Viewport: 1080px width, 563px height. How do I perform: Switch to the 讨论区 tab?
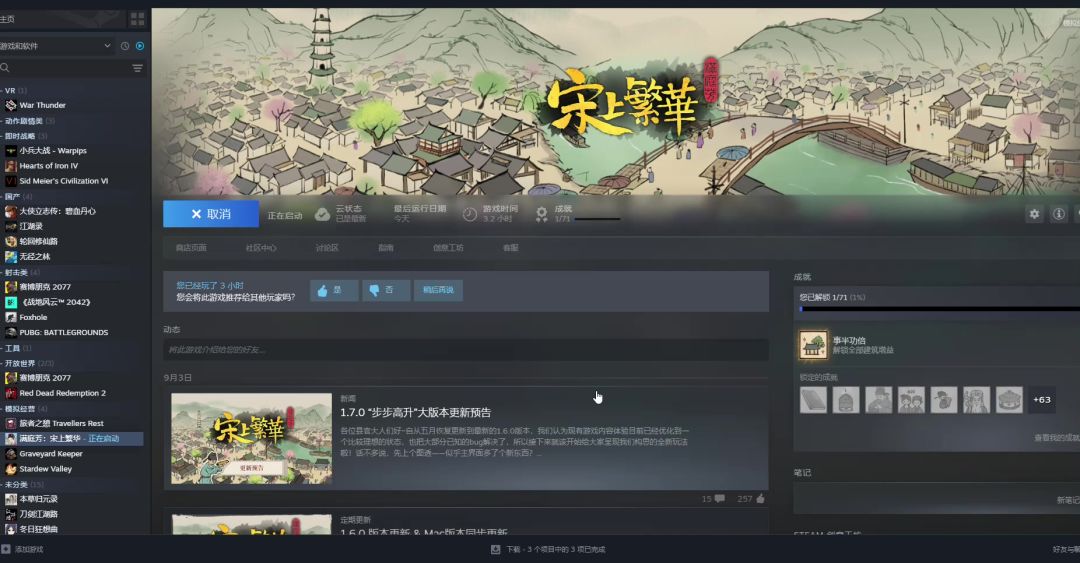[x=327, y=247]
